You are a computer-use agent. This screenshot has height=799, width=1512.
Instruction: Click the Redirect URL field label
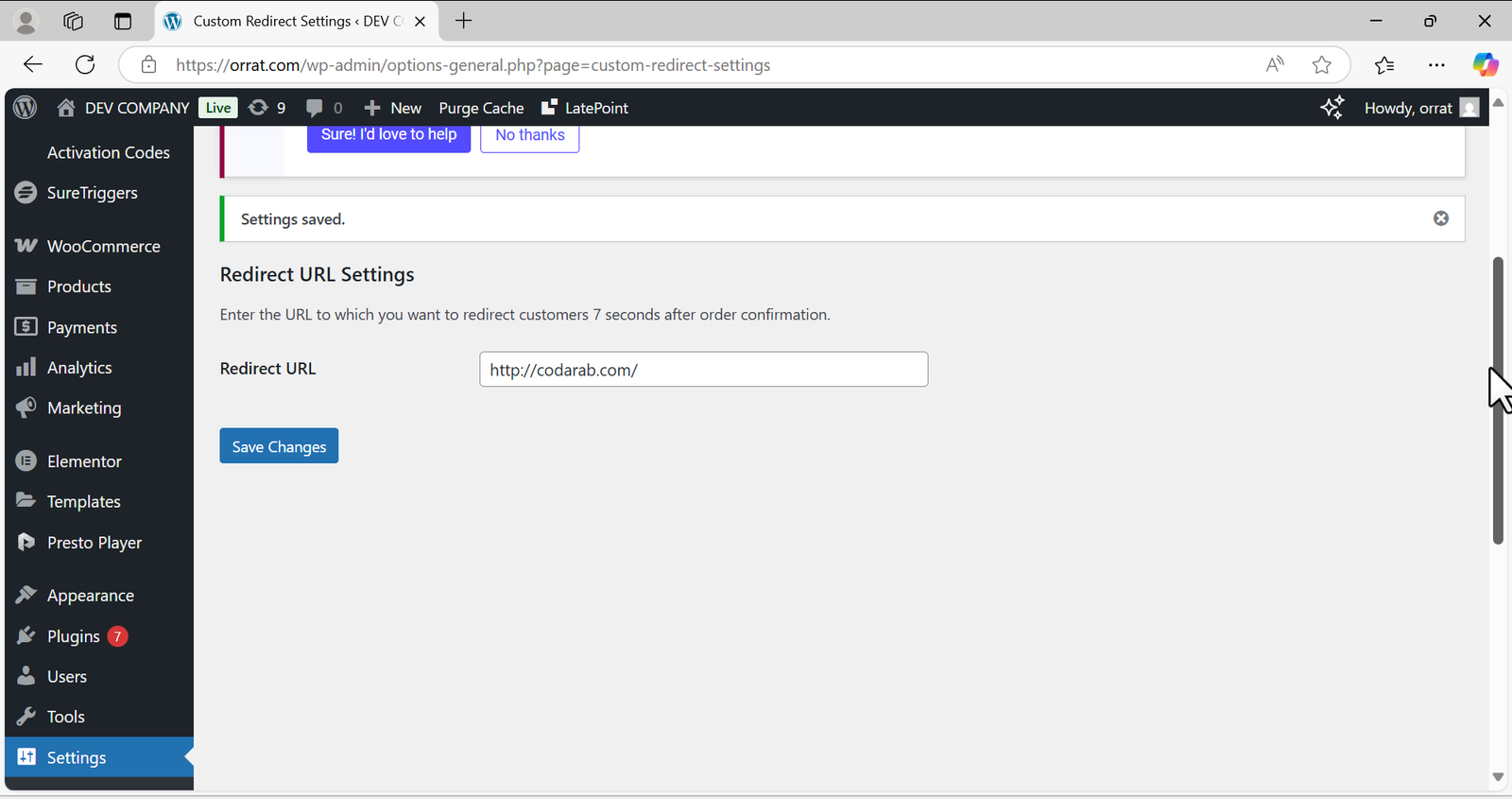pyautogui.click(x=268, y=369)
